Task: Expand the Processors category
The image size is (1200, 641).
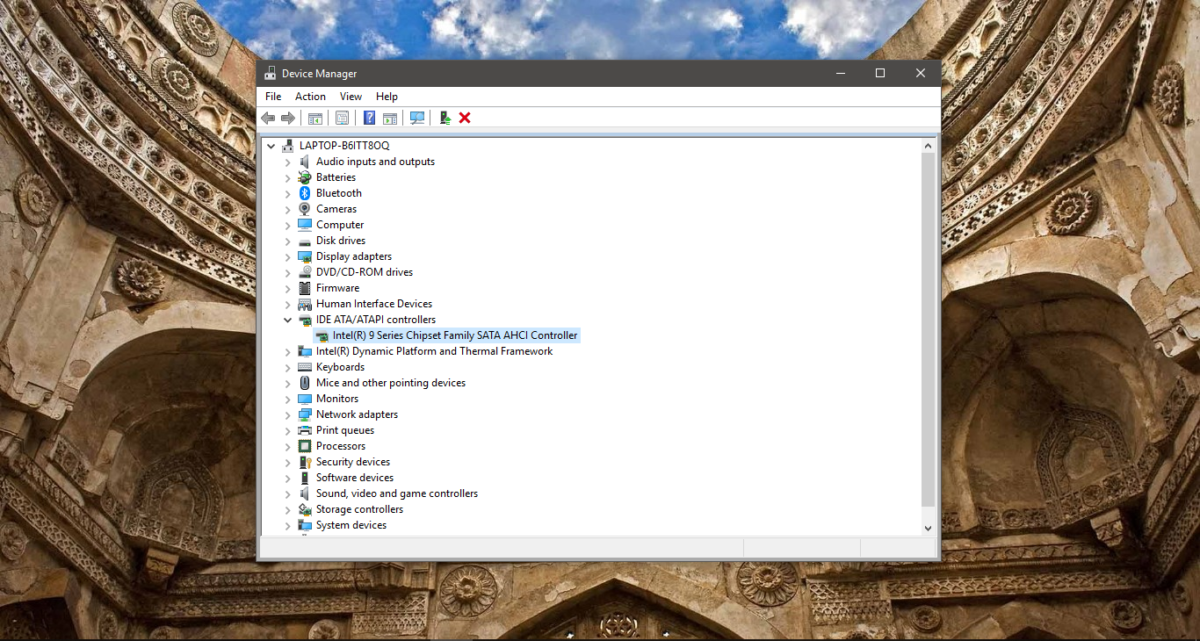Action: coord(288,445)
